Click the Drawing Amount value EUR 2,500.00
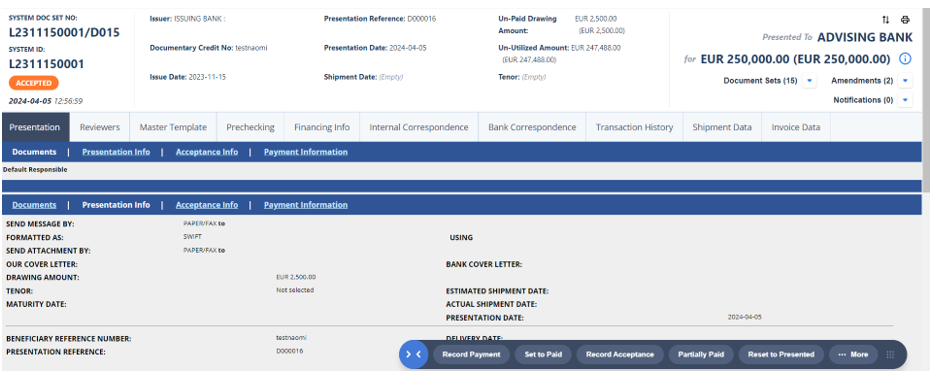The width and height of the screenshot is (935, 372). 296,277
